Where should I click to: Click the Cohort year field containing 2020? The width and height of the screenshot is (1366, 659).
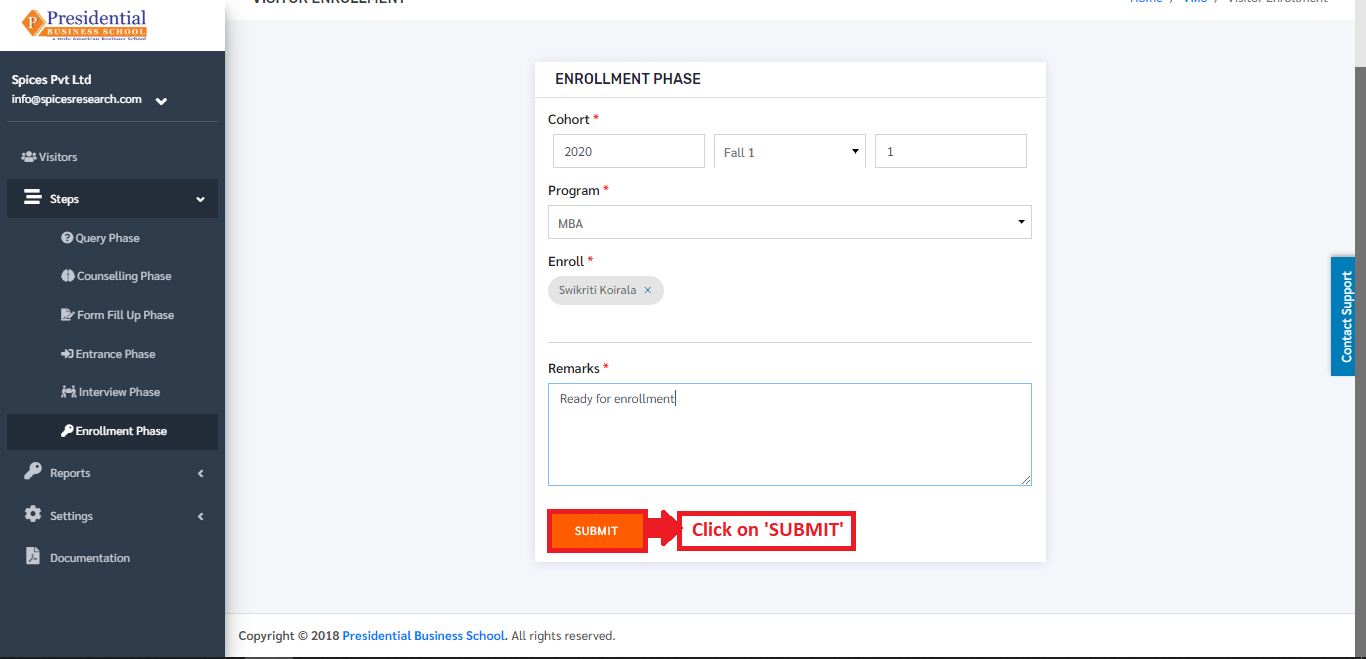(629, 152)
